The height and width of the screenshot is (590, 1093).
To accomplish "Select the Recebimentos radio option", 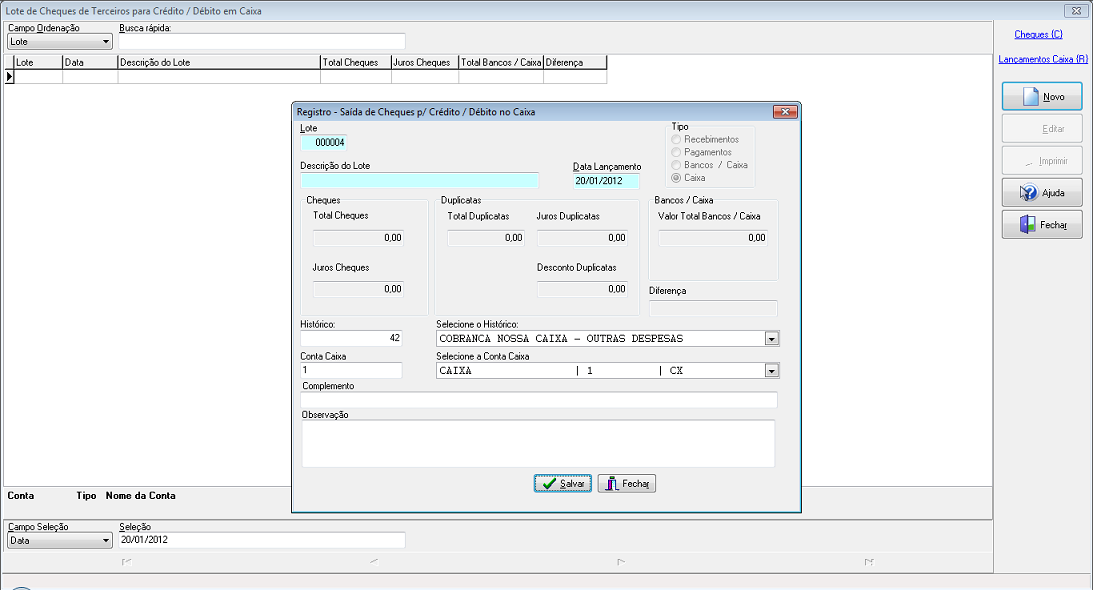I will pyautogui.click(x=676, y=139).
